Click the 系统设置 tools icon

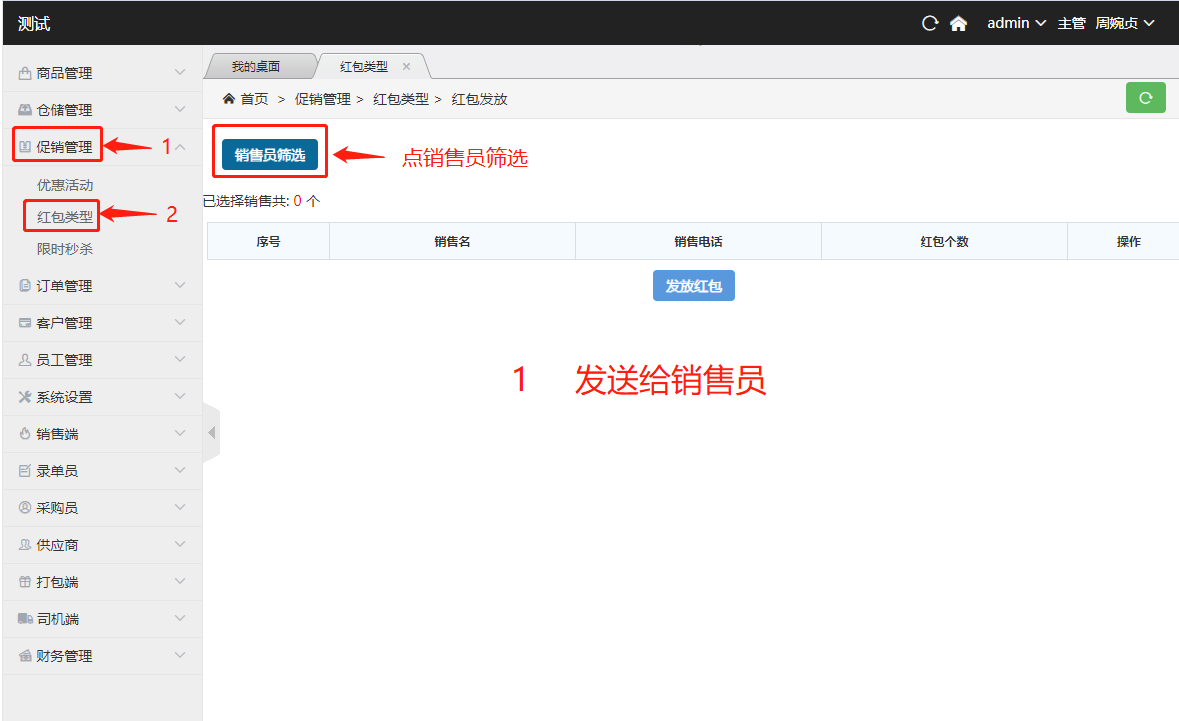coord(25,397)
